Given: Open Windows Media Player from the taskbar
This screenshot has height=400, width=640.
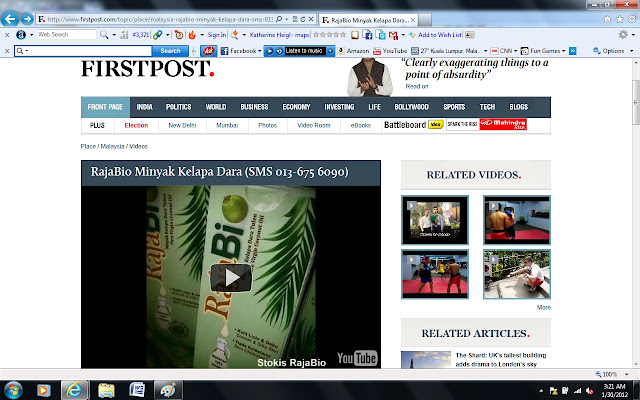Looking at the screenshot, I should [x=44, y=391].
